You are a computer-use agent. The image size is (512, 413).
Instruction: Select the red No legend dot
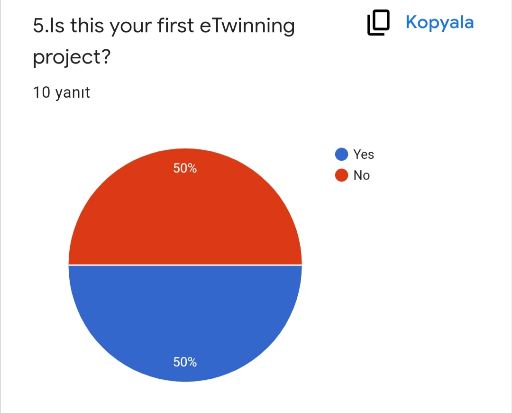pyautogui.click(x=341, y=175)
